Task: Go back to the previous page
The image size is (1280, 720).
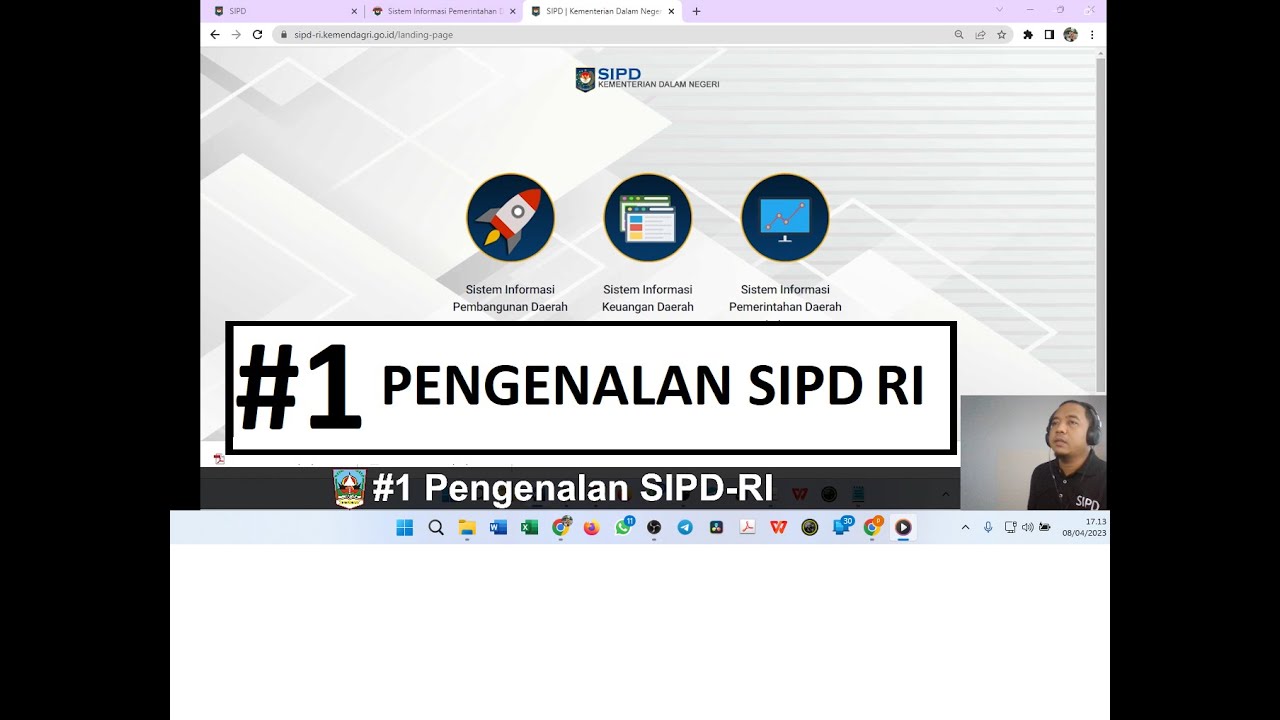Action: coord(214,34)
